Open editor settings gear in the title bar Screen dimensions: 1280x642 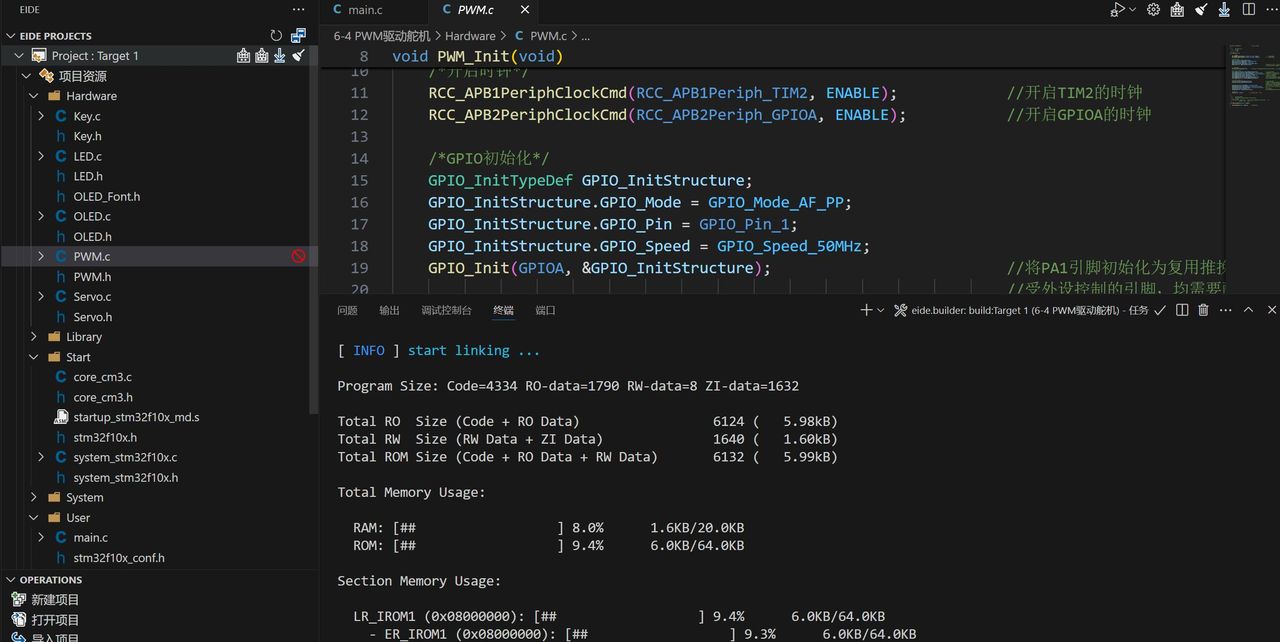click(1153, 10)
